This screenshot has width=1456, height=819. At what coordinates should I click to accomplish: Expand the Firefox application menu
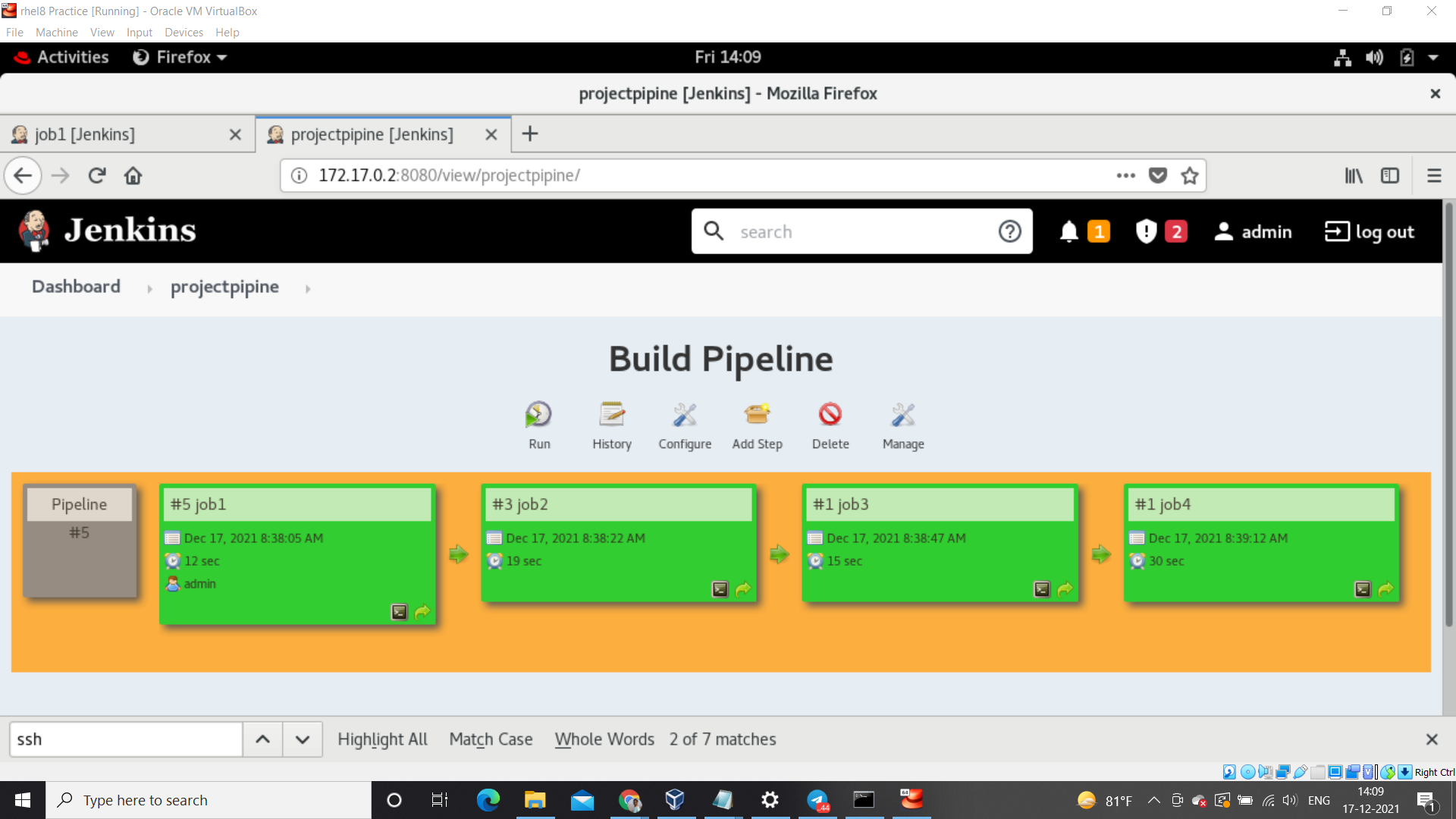1434,175
